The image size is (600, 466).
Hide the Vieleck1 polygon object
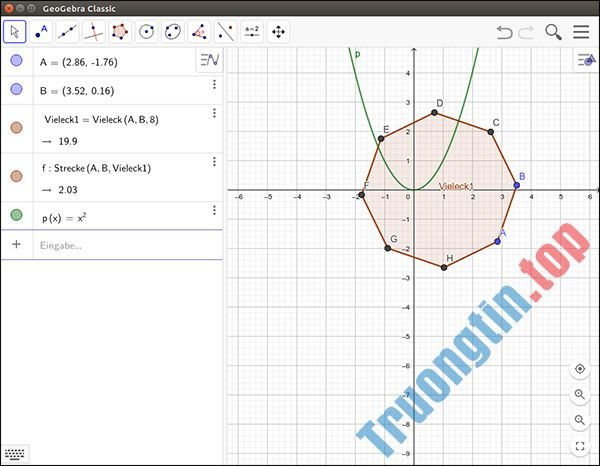[16, 128]
